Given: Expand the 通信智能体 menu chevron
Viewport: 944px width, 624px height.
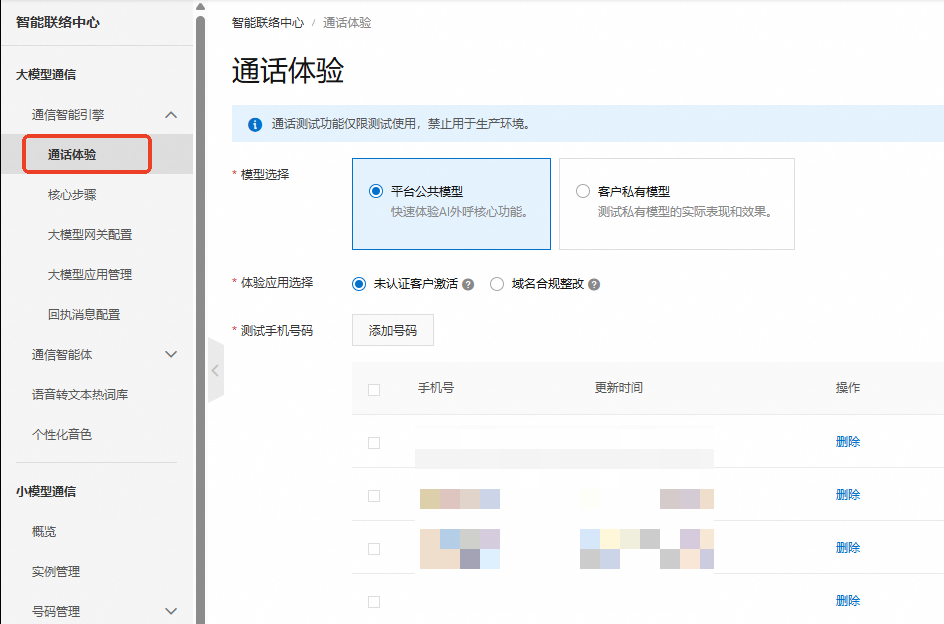Looking at the screenshot, I should tap(171, 354).
